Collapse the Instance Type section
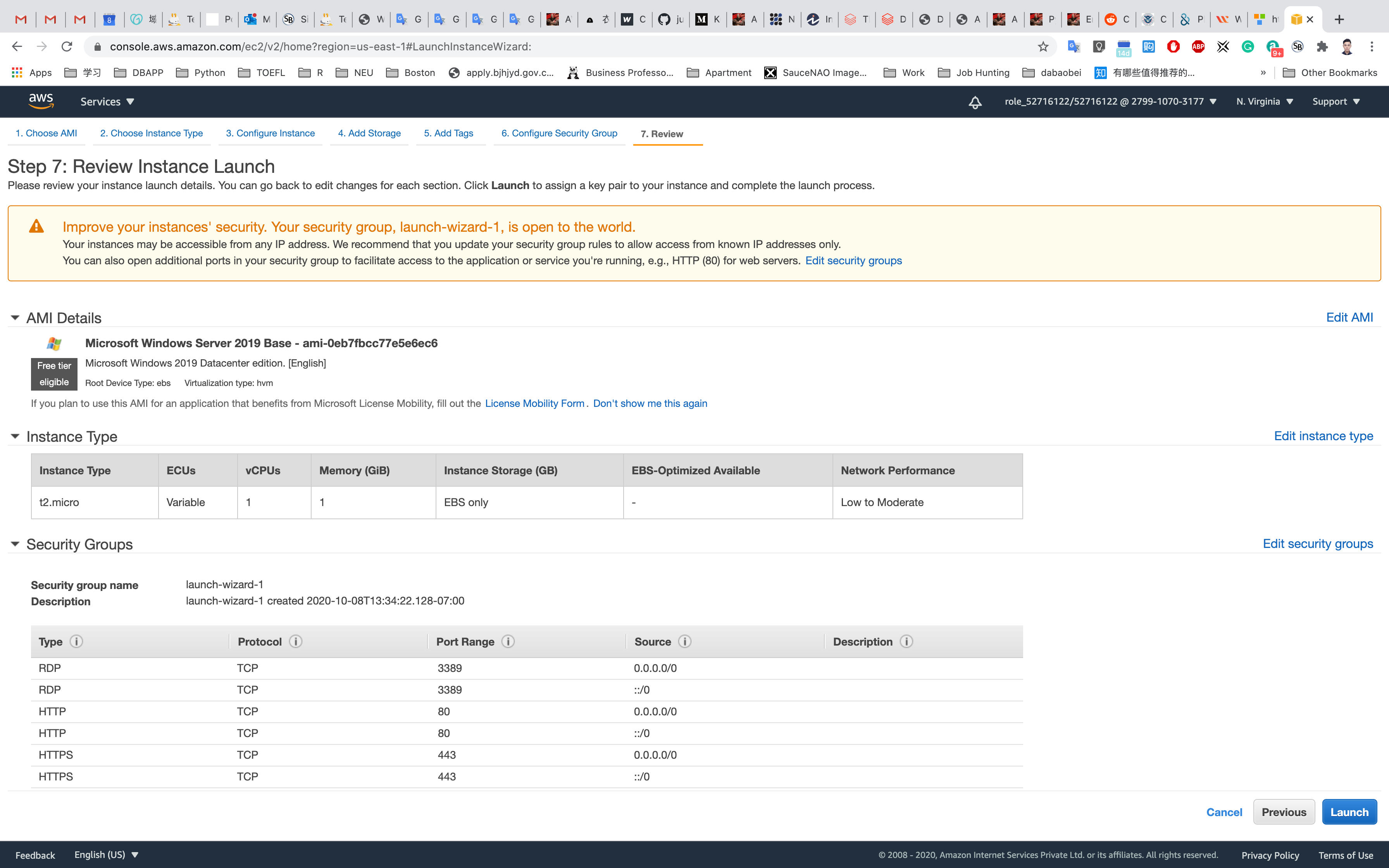The height and width of the screenshot is (868, 1389). [16, 436]
